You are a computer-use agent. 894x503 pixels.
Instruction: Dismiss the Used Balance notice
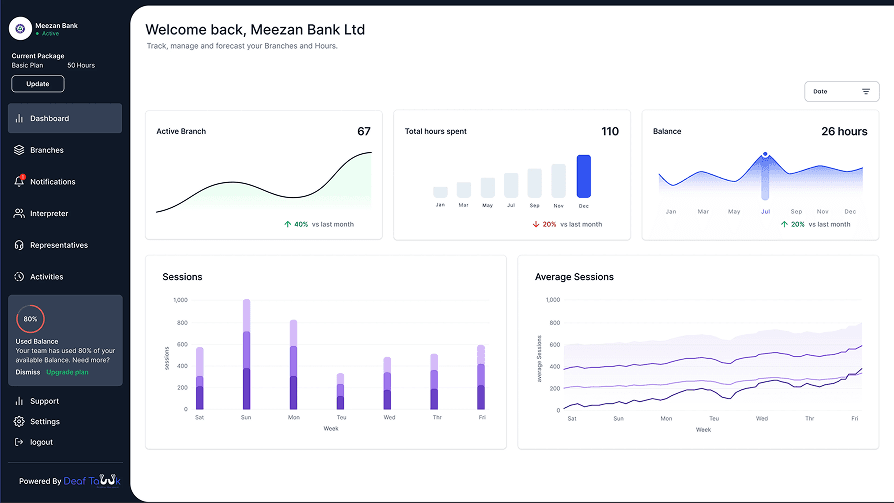pos(28,372)
